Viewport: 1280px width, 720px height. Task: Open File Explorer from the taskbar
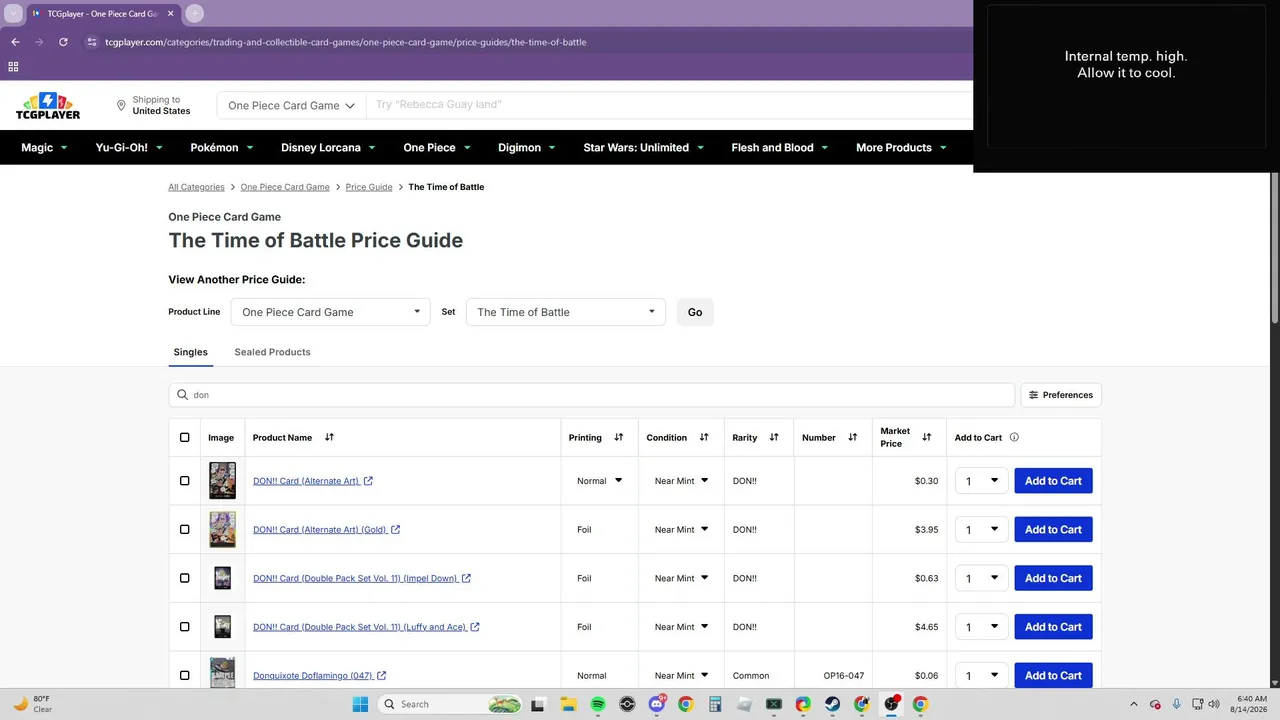pos(568,704)
